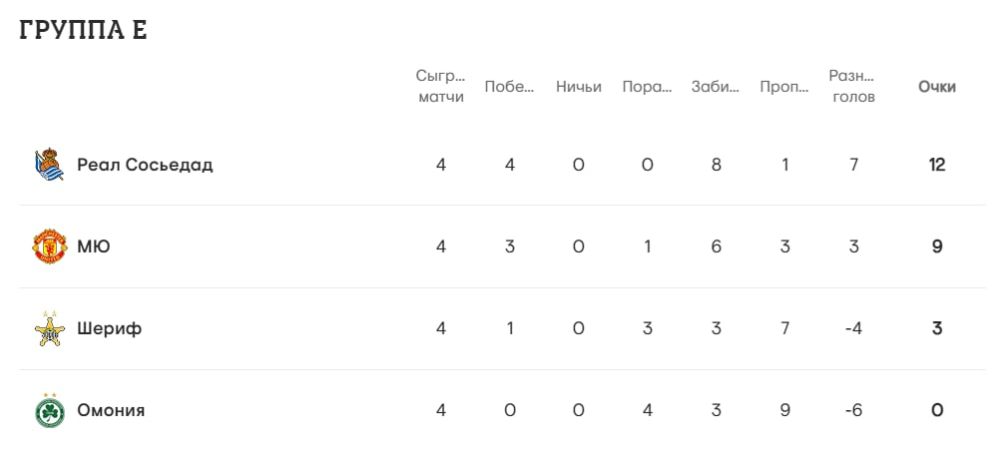Open the Реал Сосьедад team link
1000x464 pixels.
pyautogui.click(x=145, y=165)
